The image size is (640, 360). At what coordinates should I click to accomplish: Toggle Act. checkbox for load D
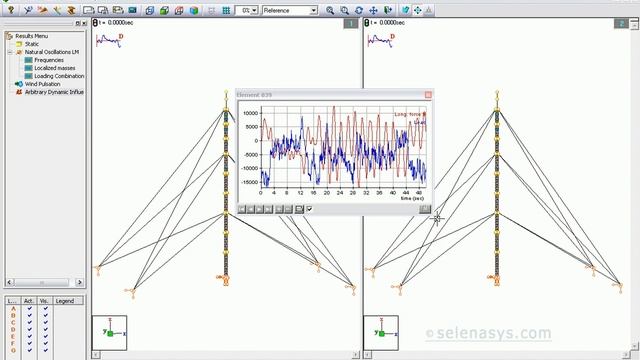29,329
